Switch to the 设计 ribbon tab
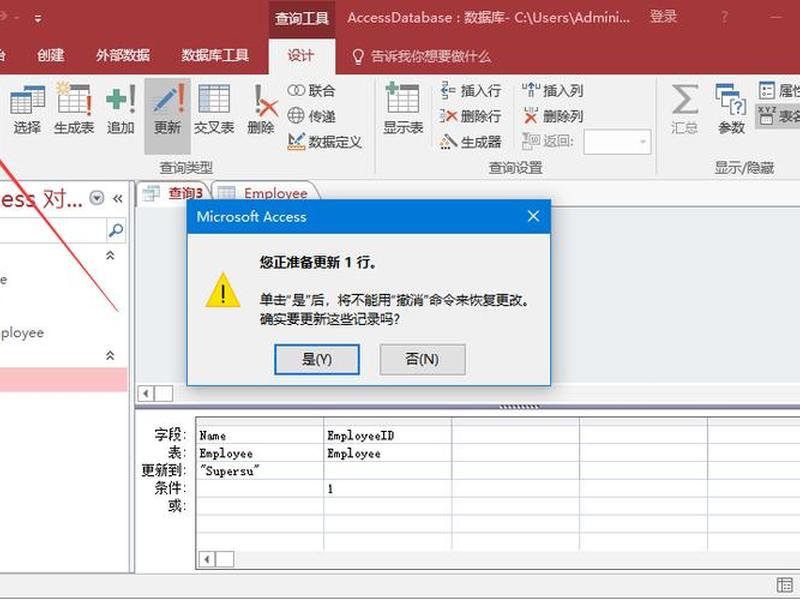Screen dimensions: 800x600 pyautogui.click(x=301, y=55)
